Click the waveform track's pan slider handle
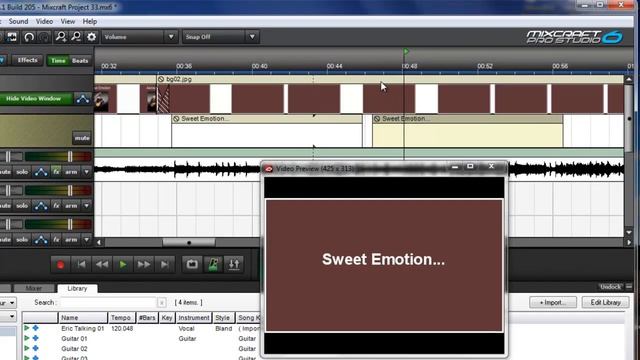Image resolution: width=640 pixels, height=360 pixels. [8, 156]
